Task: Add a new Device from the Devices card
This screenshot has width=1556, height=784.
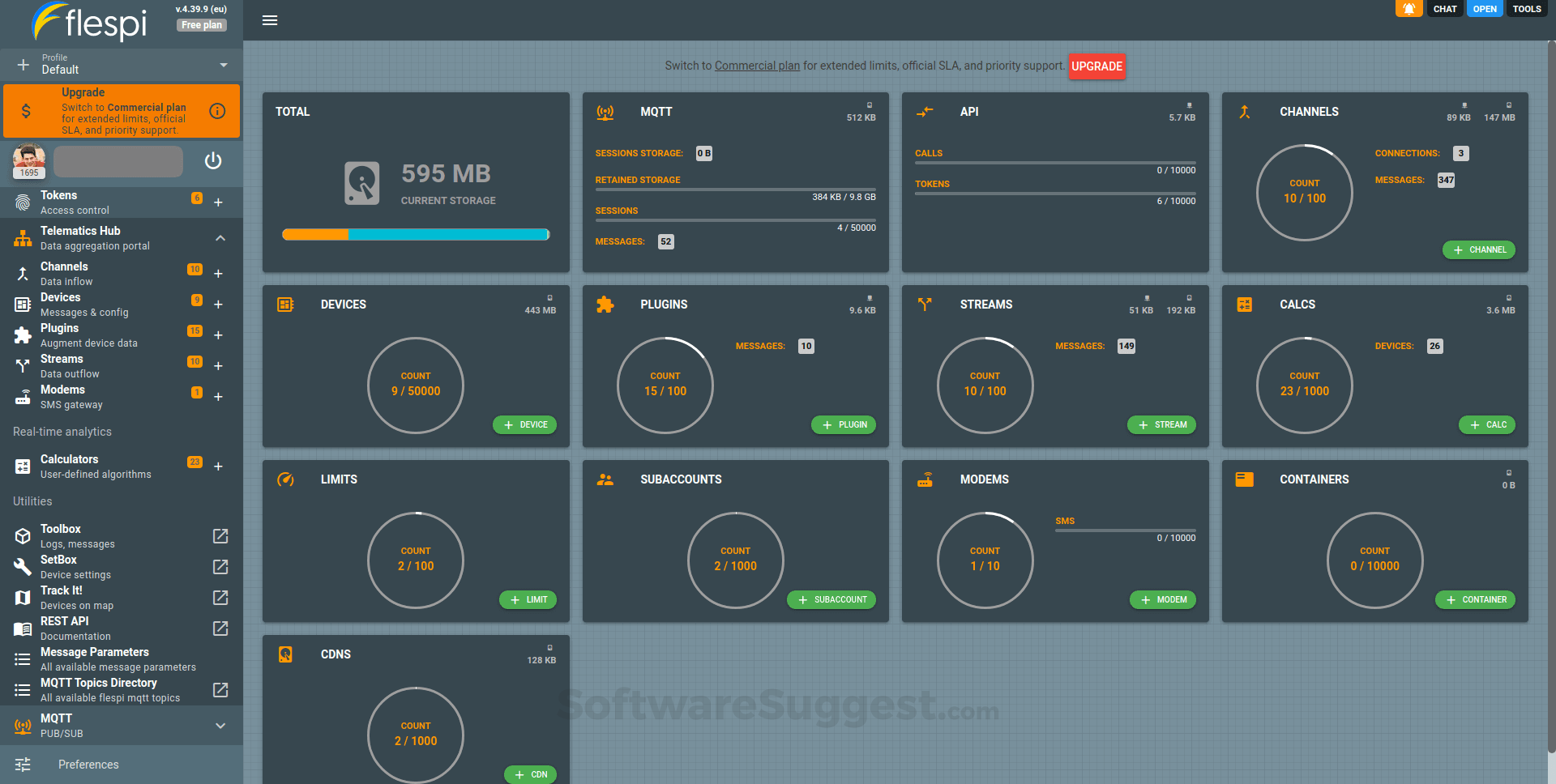Action: pyautogui.click(x=524, y=424)
